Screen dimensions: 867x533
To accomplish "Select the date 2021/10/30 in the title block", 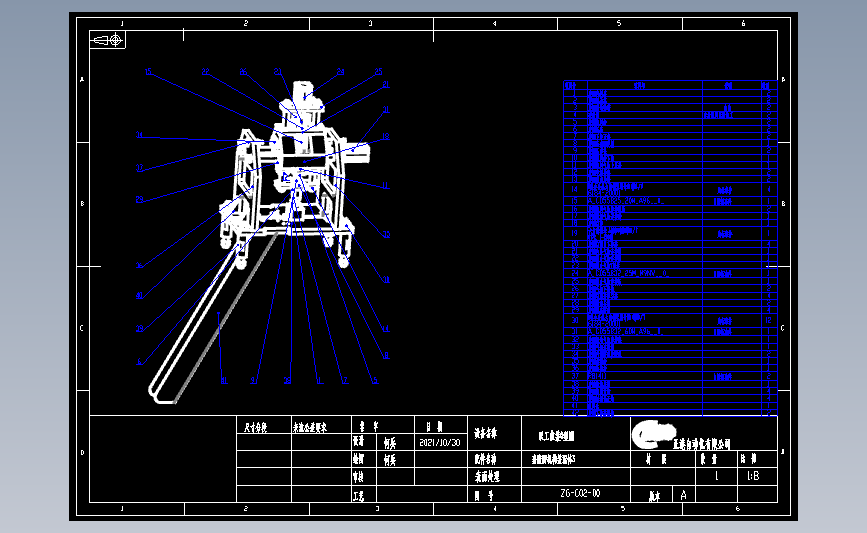I will tap(440, 442).
